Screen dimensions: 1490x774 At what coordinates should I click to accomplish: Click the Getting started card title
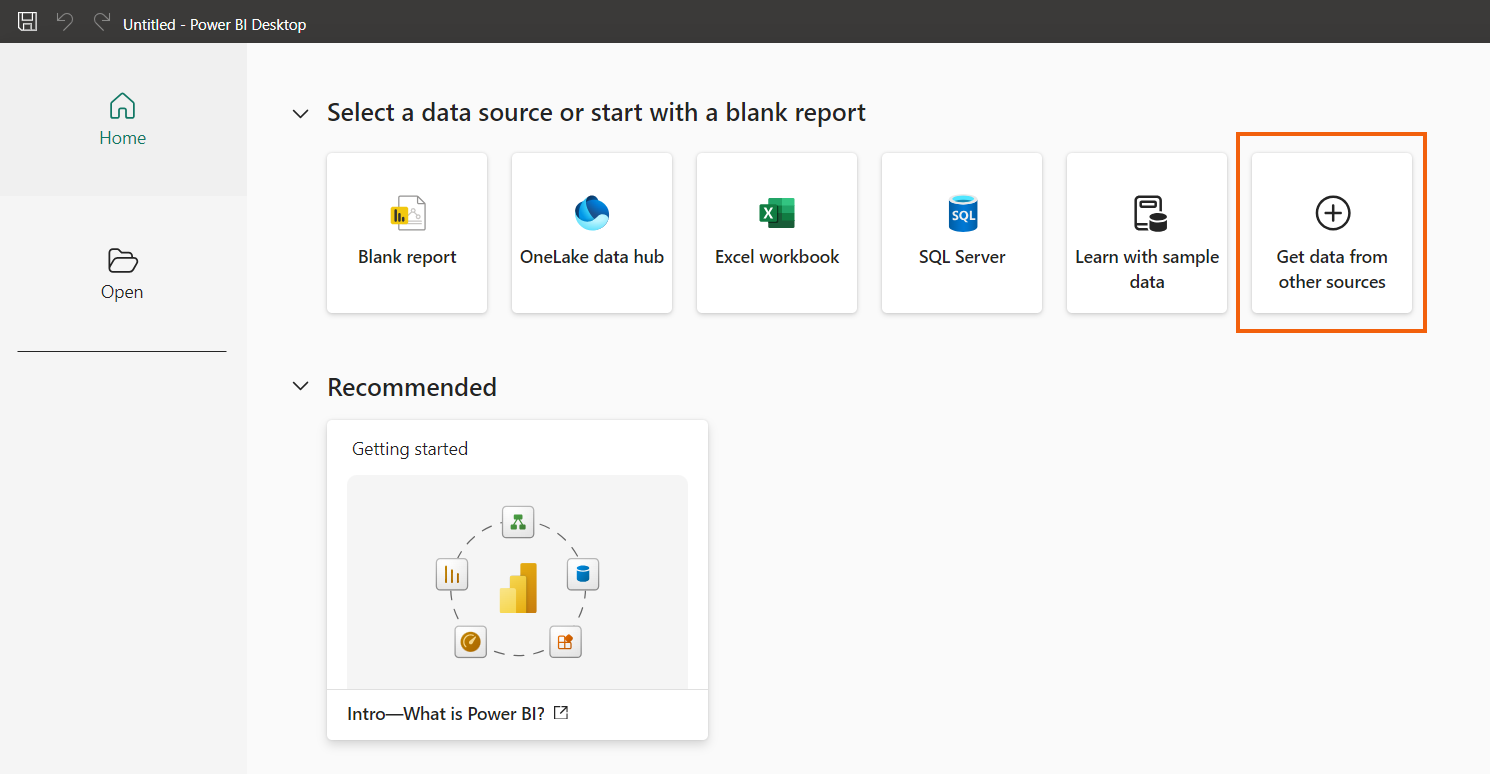410,449
